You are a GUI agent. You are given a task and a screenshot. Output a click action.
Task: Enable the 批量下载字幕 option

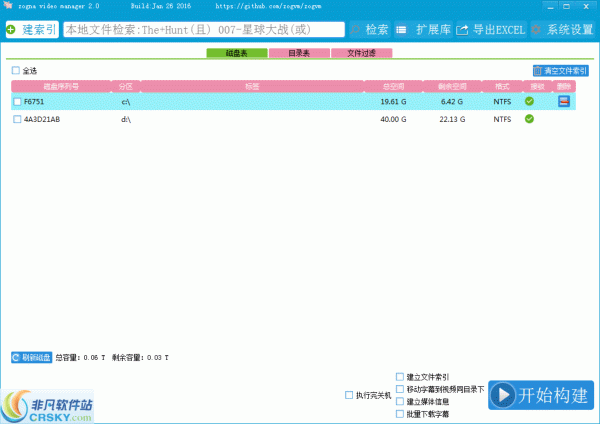click(x=400, y=413)
